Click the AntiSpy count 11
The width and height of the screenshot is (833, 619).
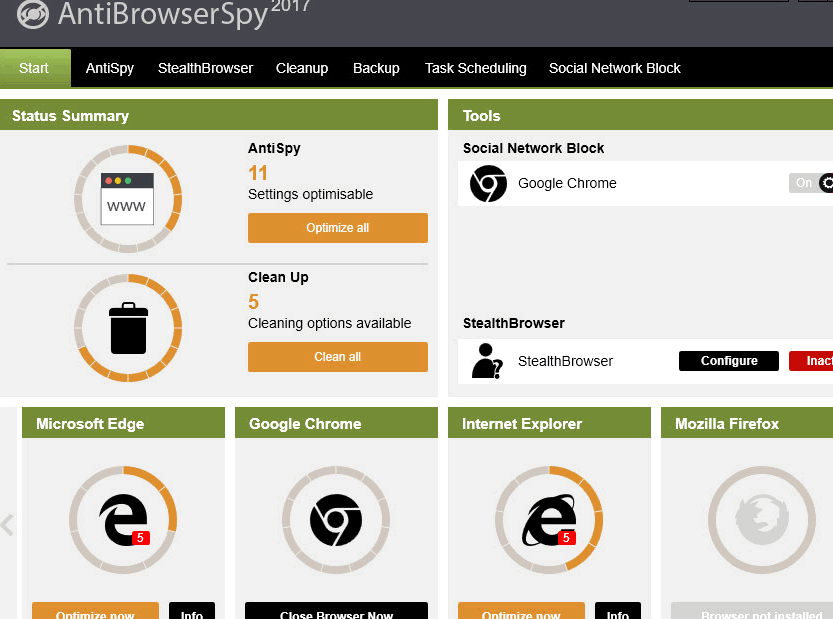(258, 173)
